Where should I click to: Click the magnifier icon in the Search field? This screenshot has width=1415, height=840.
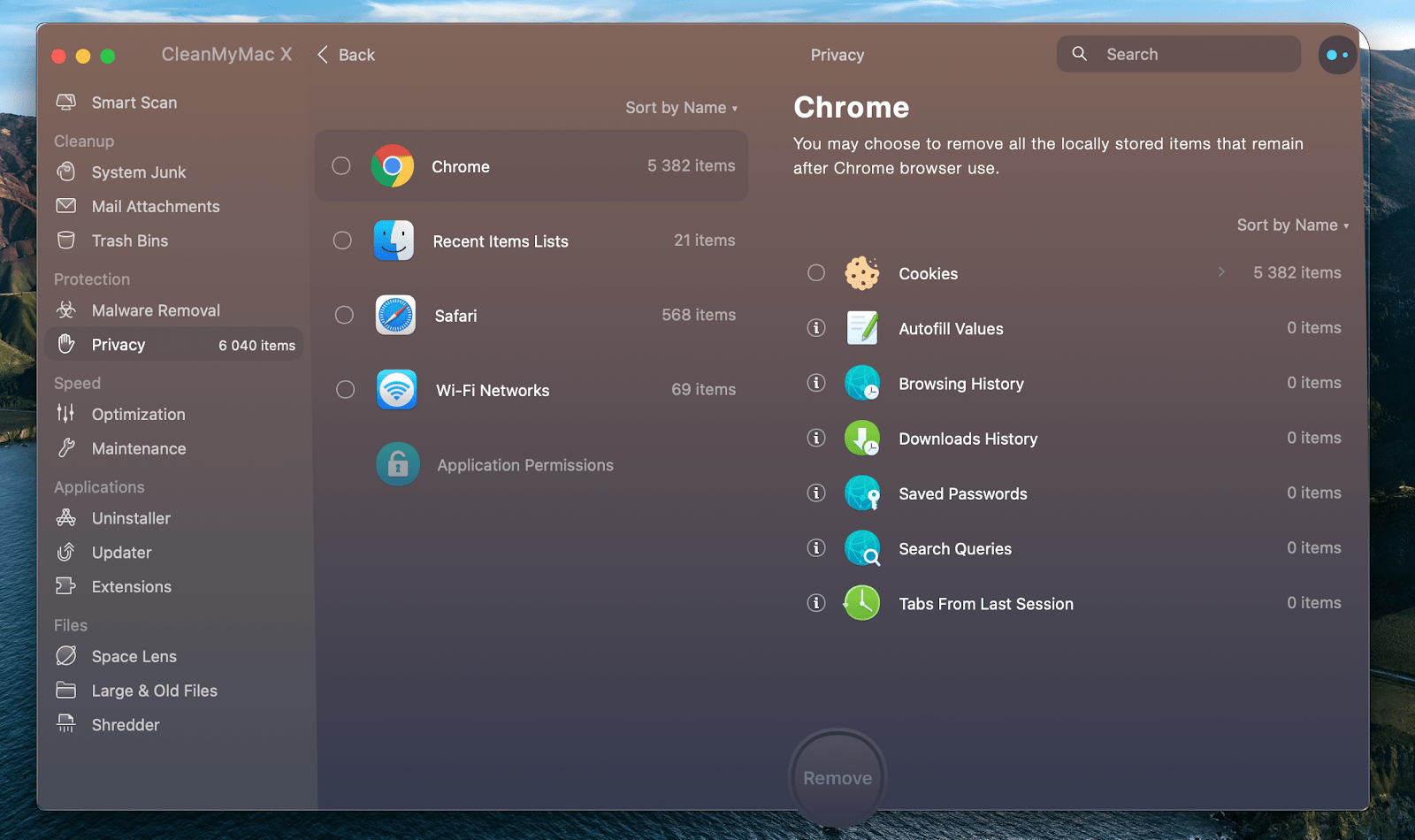(1080, 54)
